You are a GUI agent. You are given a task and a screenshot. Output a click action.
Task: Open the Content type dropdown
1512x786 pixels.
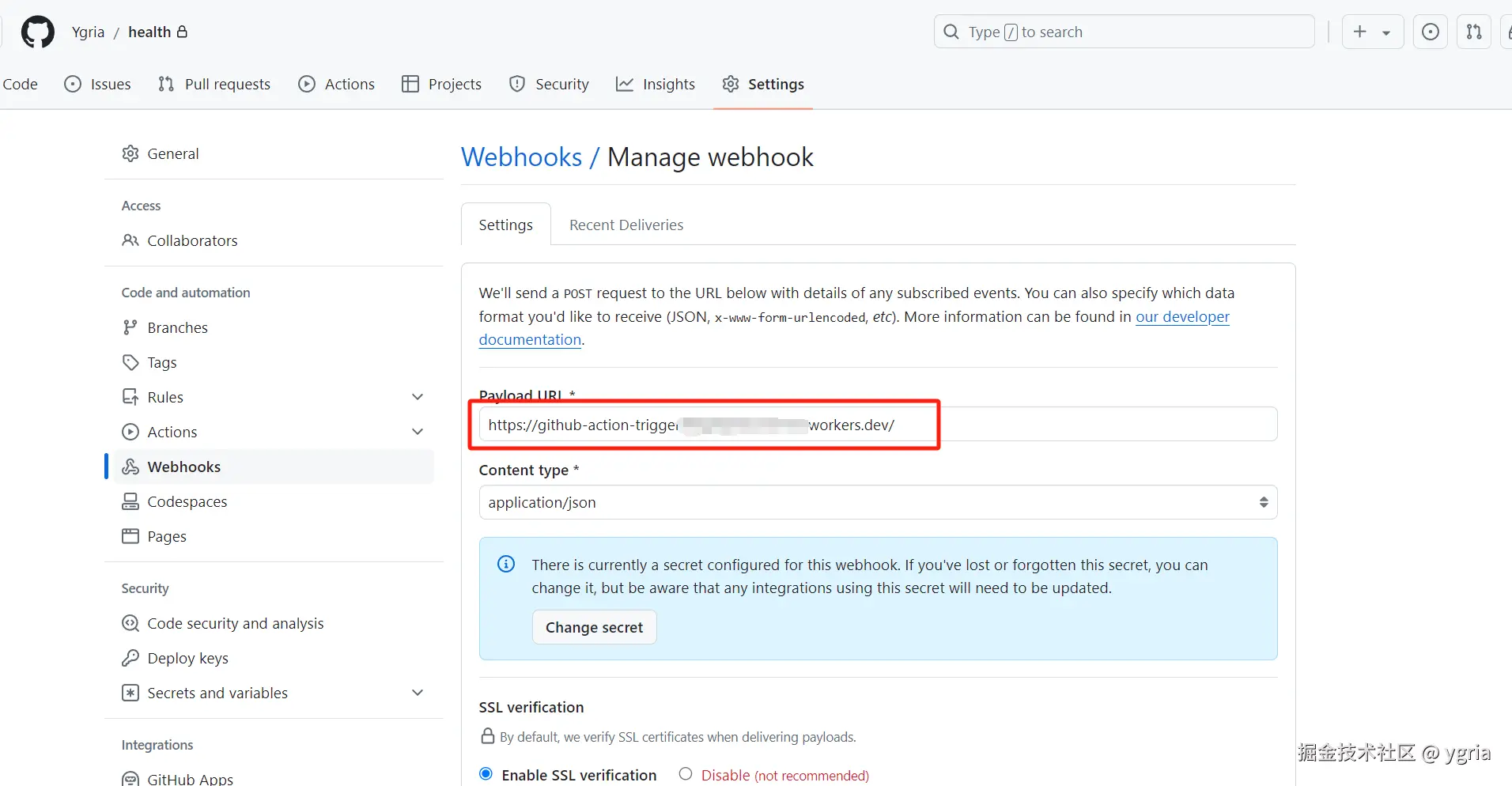point(878,502)
